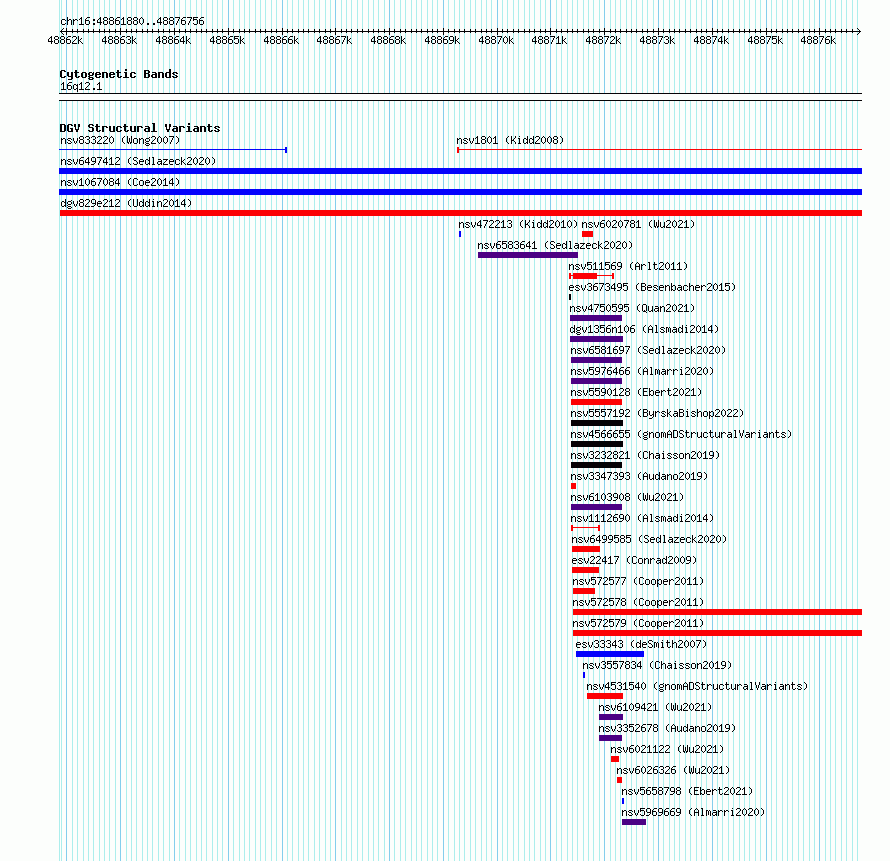Click the nsv3352678 (Audano2019) label

click(x=667, y=728)
